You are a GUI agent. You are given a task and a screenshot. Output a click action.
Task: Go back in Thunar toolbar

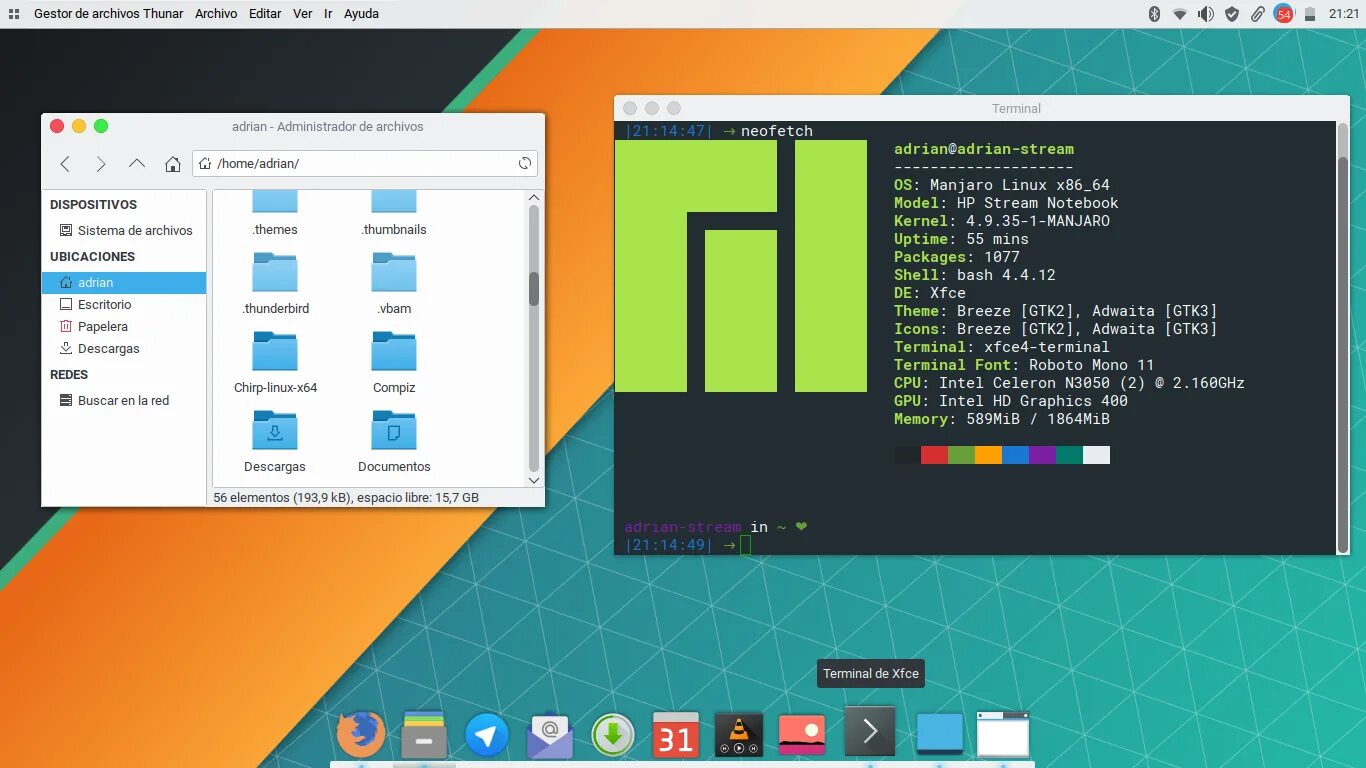(65, 164)
